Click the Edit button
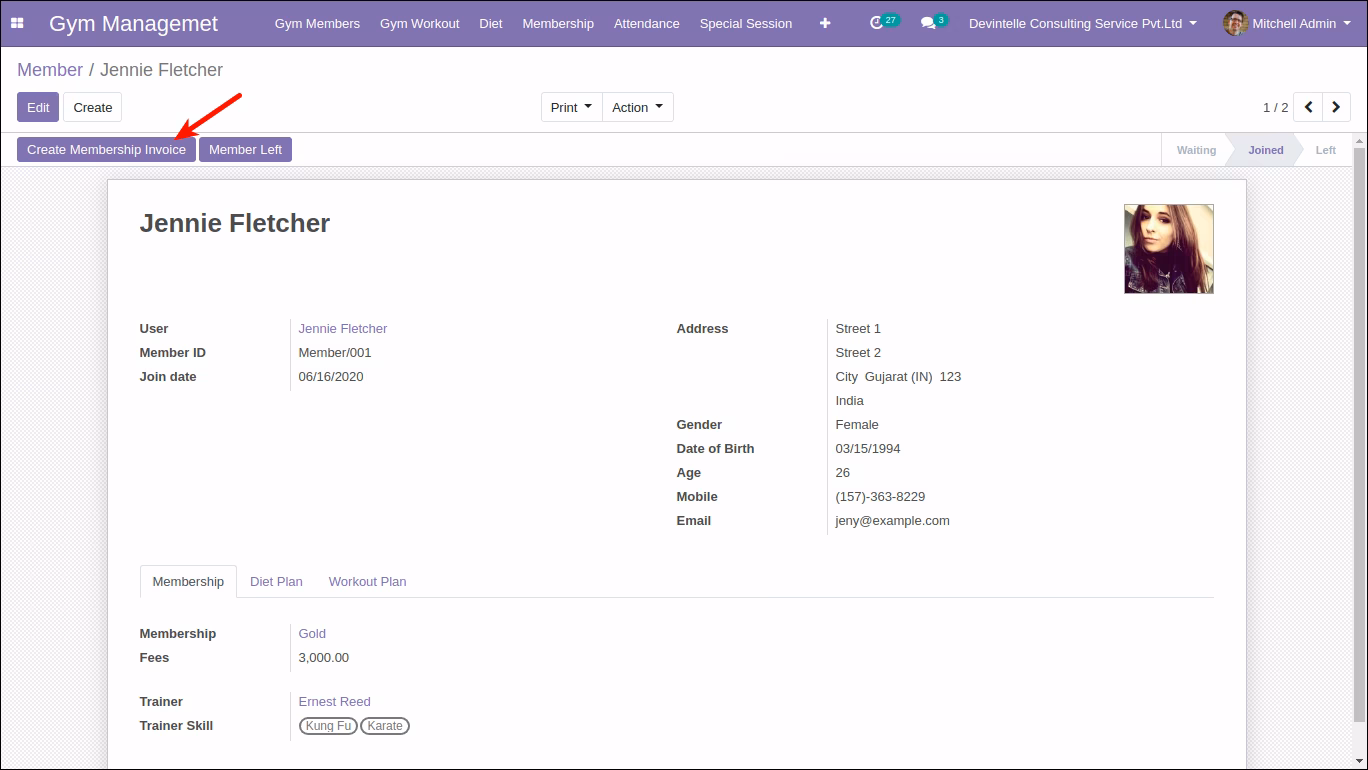The width and height of the screenshot is (1368, 770). pyautogui.click(x=38, y=107)
